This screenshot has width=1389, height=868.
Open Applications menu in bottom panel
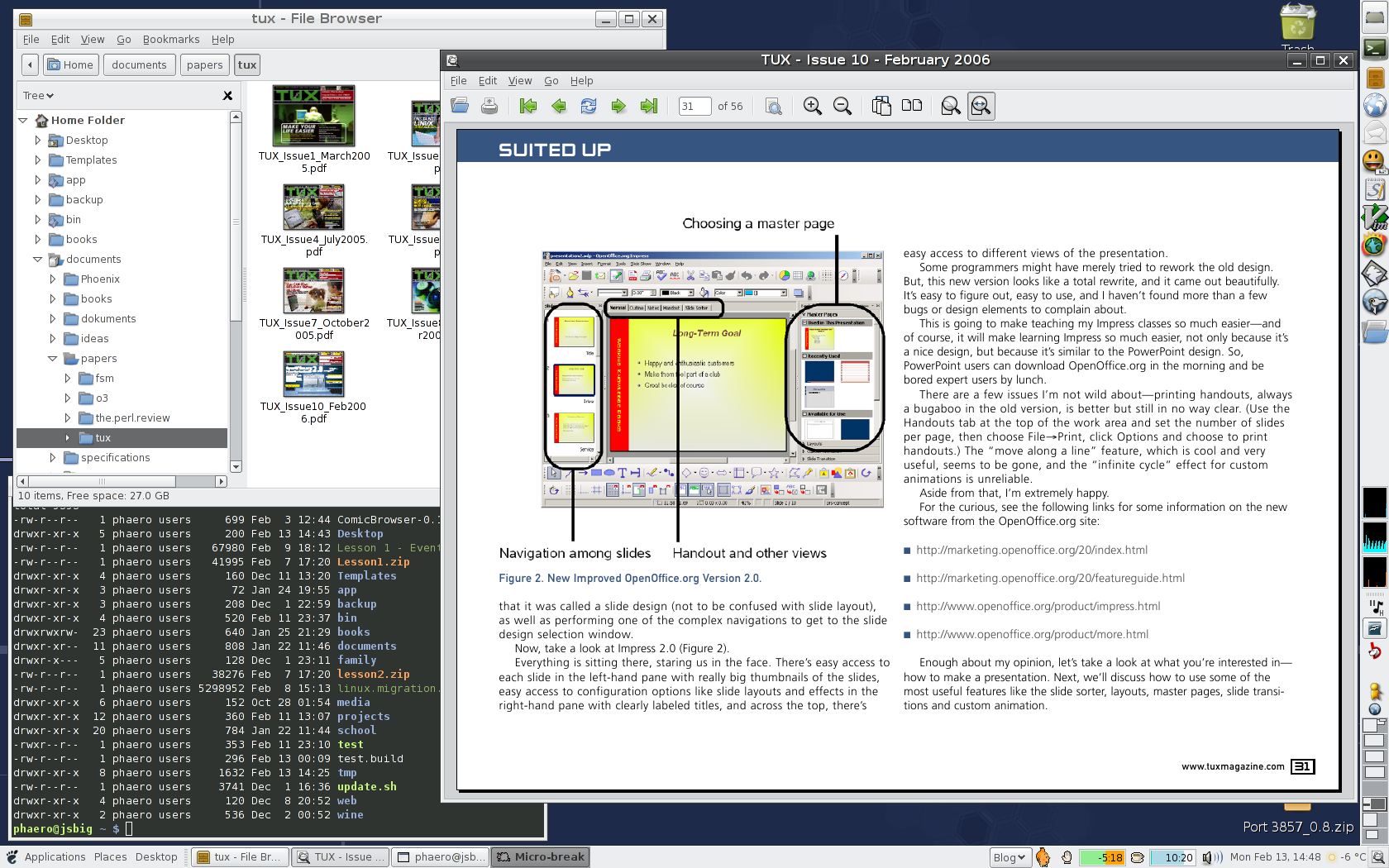point(55,857)
